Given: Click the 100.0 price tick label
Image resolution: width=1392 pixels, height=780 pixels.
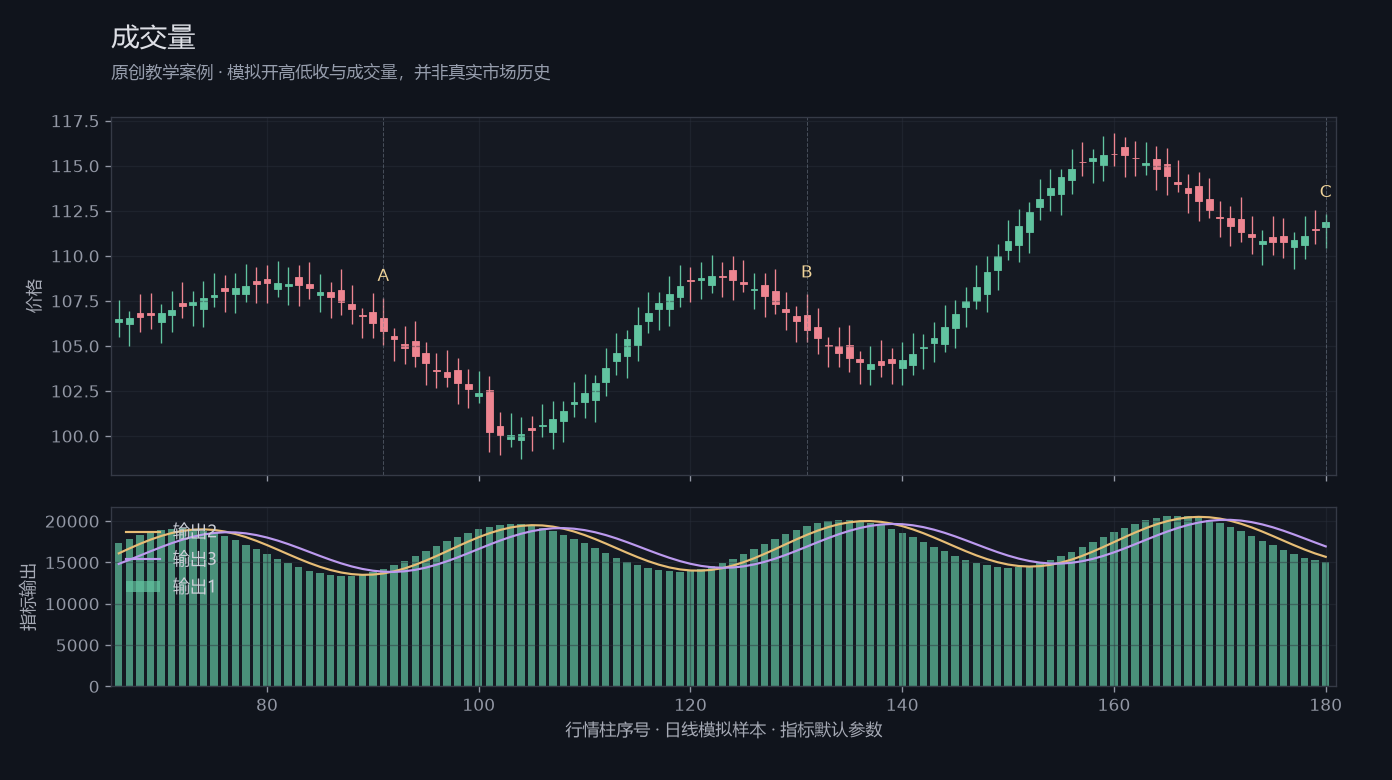Looking at the screenshot, I should point(75,436).
